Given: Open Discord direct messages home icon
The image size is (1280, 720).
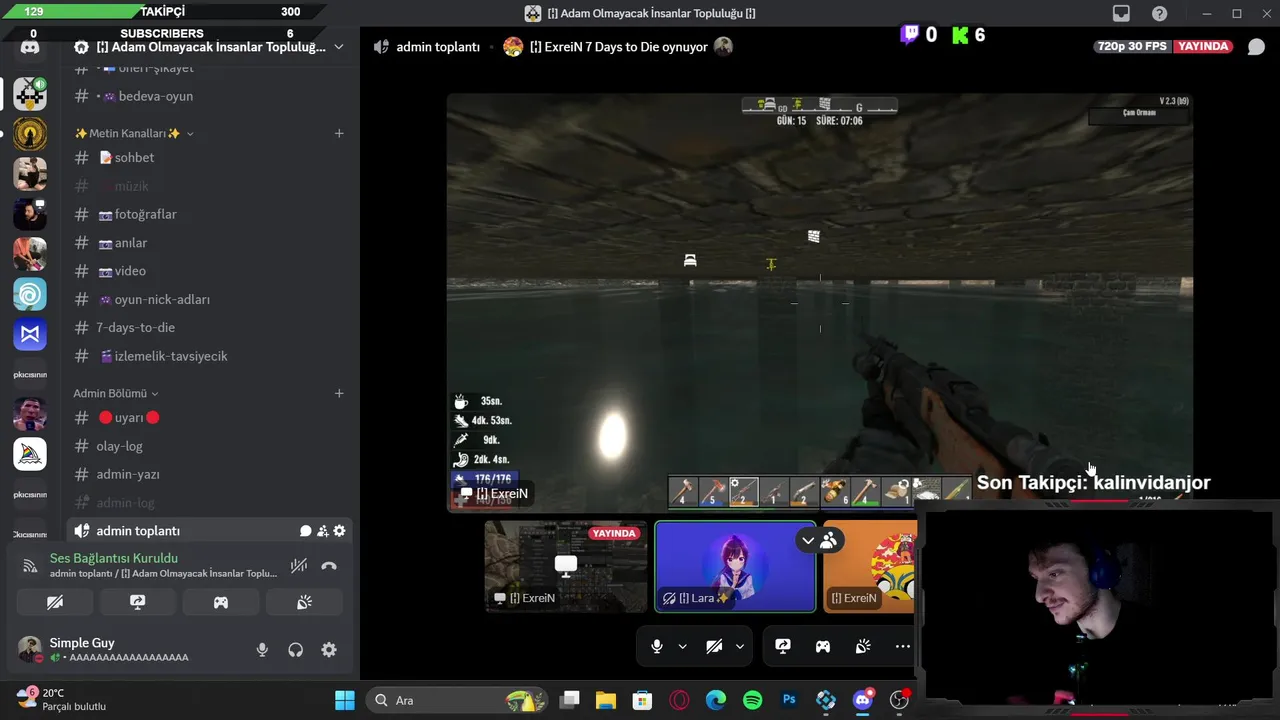Looking at the screenshot, I should click(x=30, y=47).
